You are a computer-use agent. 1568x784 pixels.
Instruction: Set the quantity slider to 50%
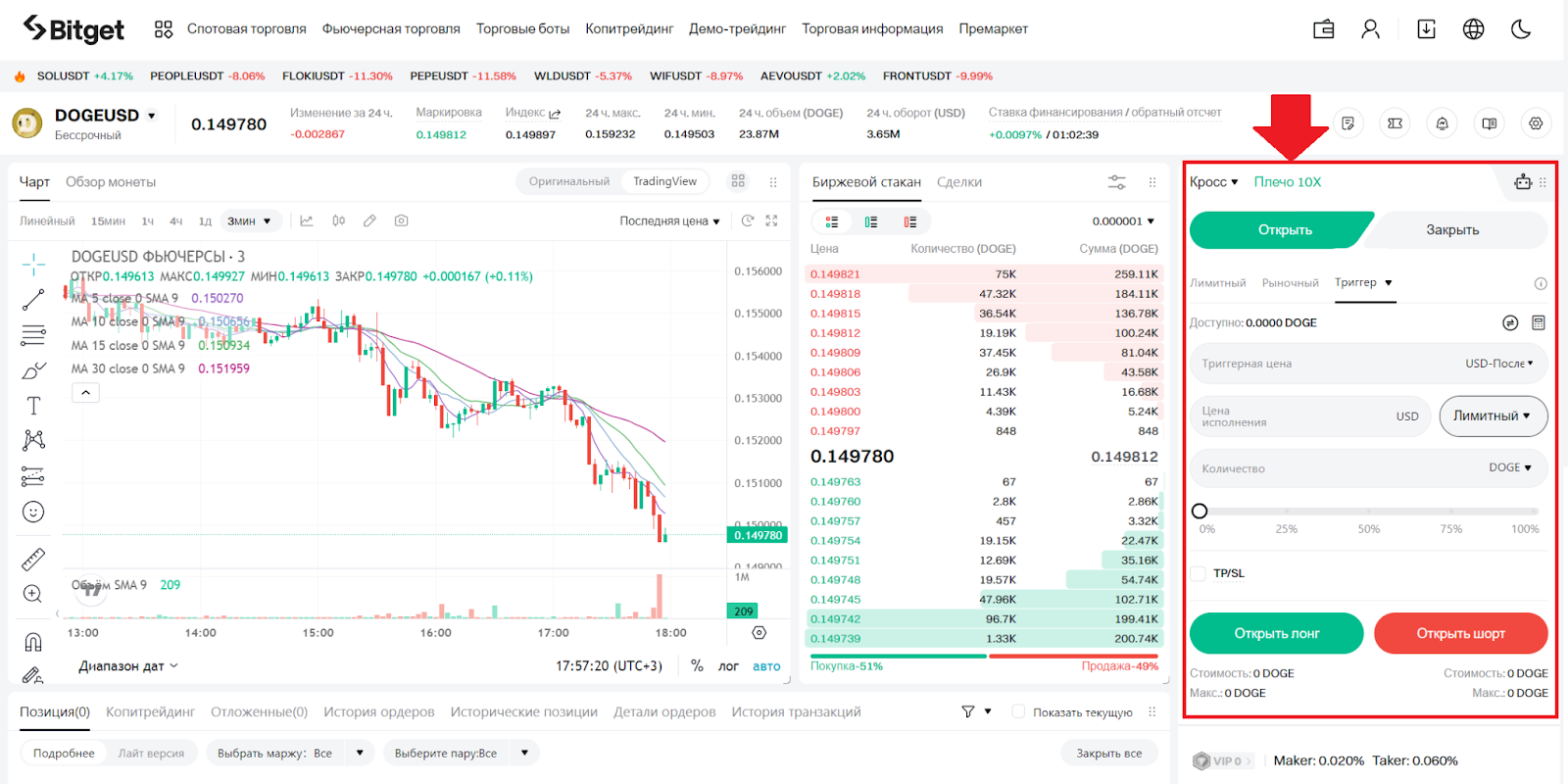[x=1369, y=511]
